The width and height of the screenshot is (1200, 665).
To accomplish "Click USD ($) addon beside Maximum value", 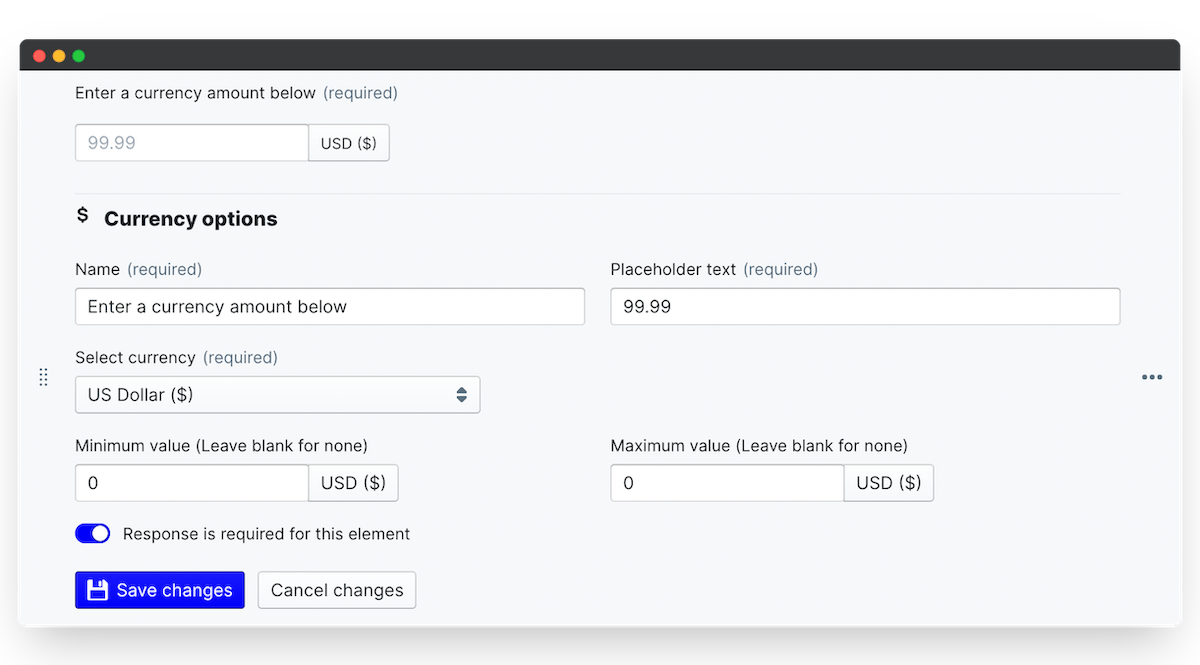I will (x=889, y=483).
